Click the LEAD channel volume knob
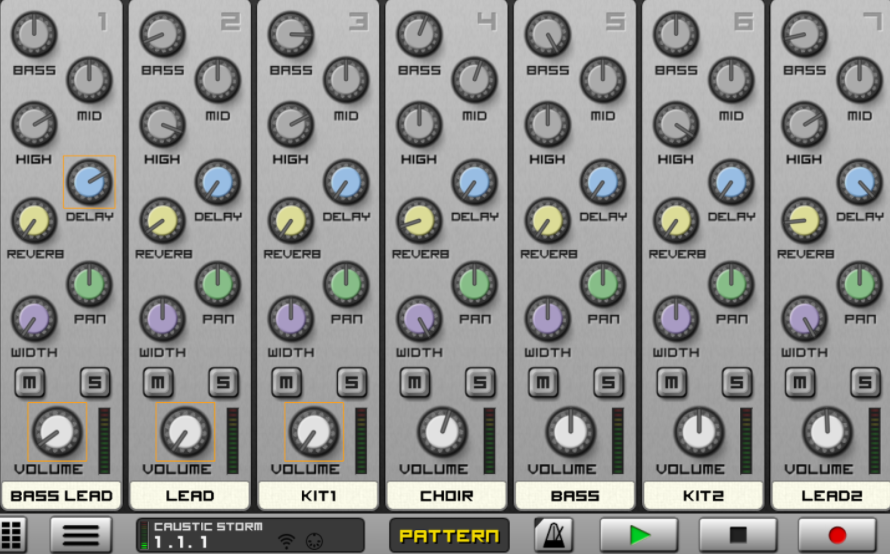The height and width of the screenshot is (554, 890). click(x=186, y=432)
